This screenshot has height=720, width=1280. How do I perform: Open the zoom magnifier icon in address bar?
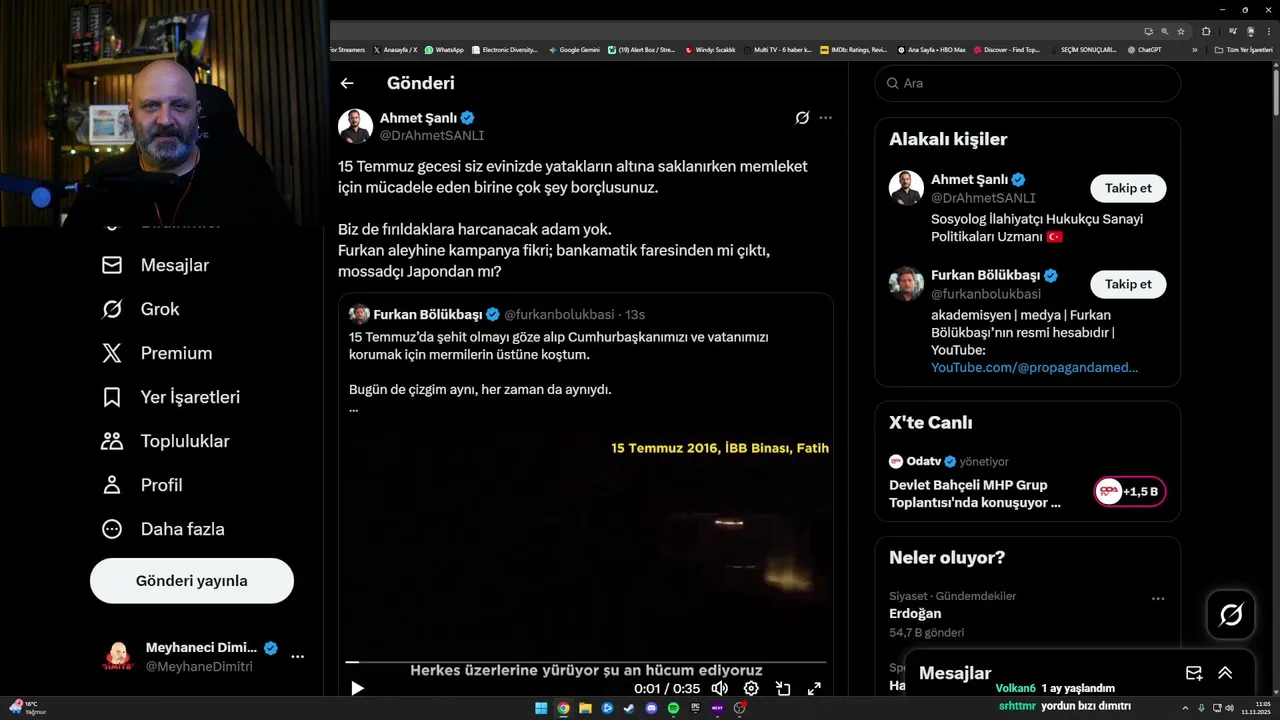1165,31
